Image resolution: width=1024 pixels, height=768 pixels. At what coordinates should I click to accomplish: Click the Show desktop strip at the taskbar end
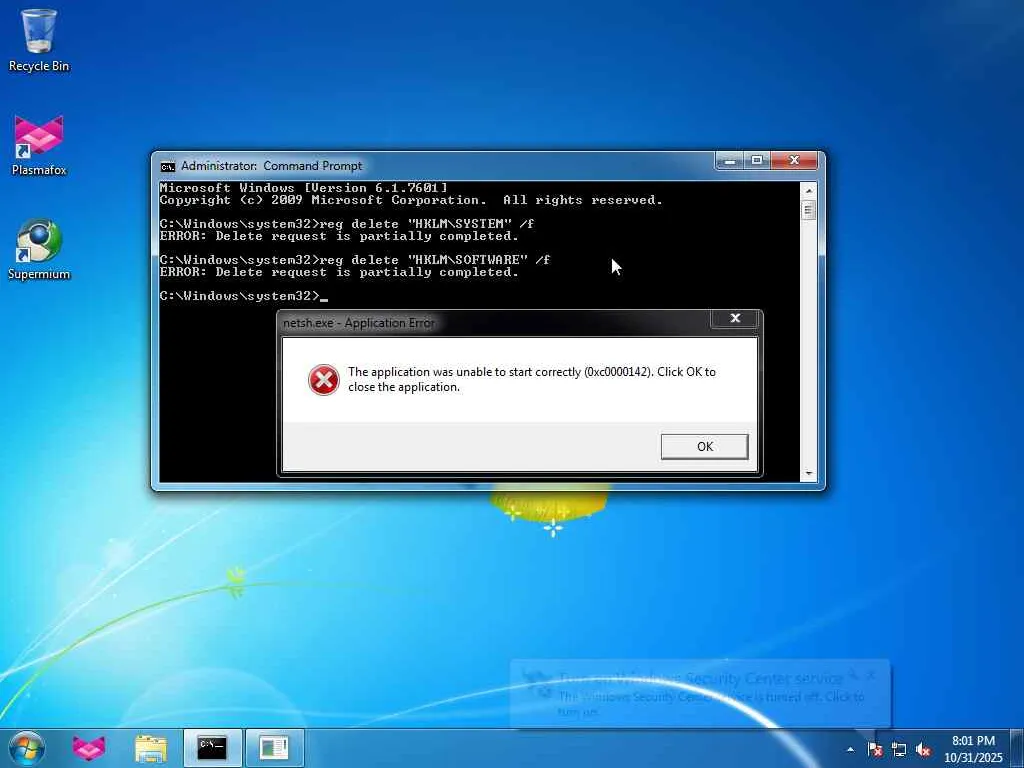pyautogui.click(x=1017, y=748)
